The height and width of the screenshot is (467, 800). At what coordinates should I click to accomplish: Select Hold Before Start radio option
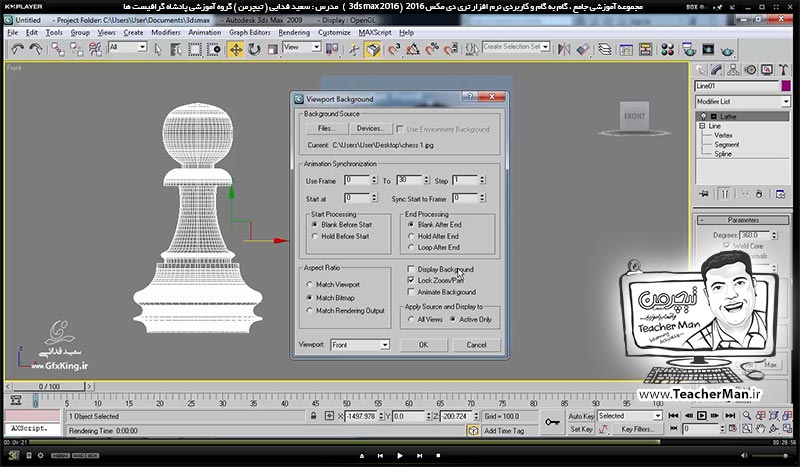(314, 236)
